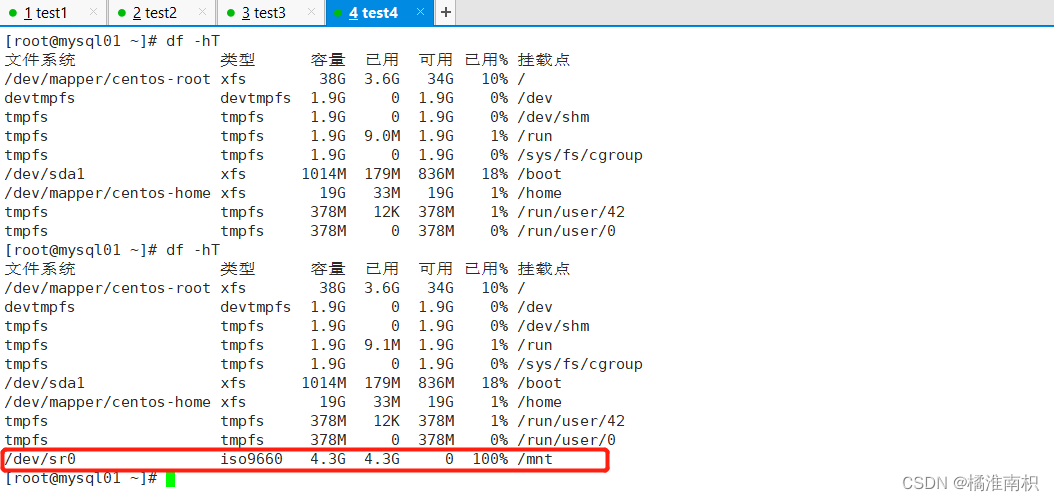
Task: Click /run/user/42 in the second df output
Action: click(571, 421)
